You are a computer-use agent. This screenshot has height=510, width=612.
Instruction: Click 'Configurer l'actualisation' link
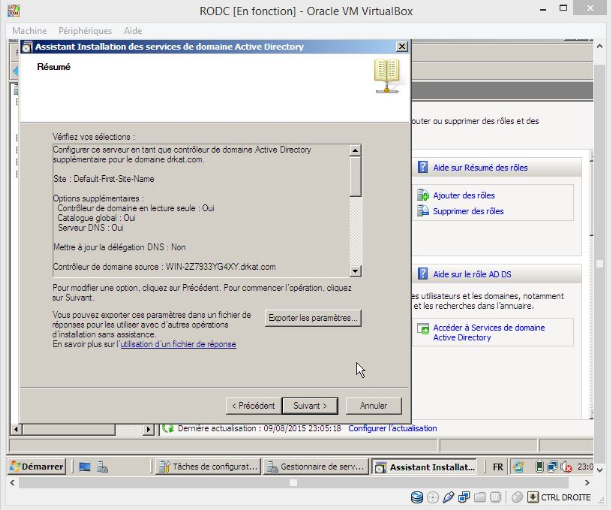tap(393, 428)
